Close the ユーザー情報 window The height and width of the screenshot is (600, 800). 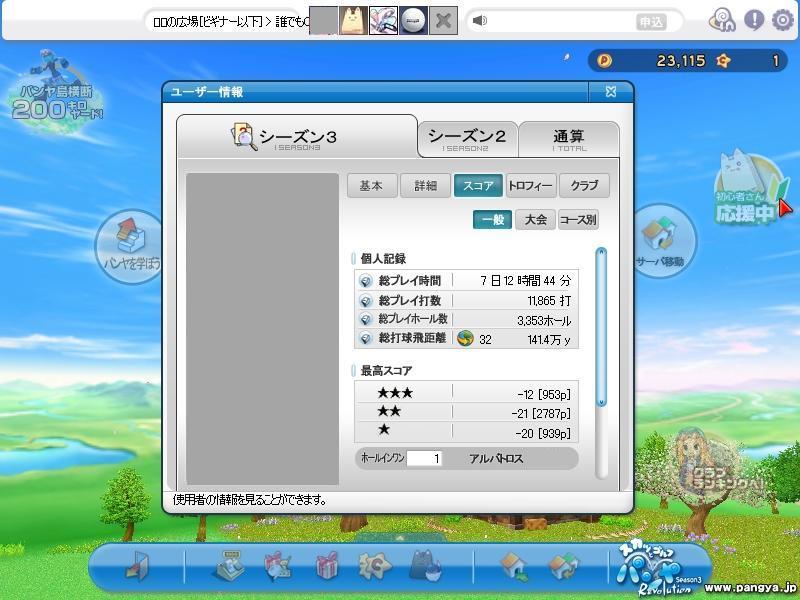click(611, 92)
